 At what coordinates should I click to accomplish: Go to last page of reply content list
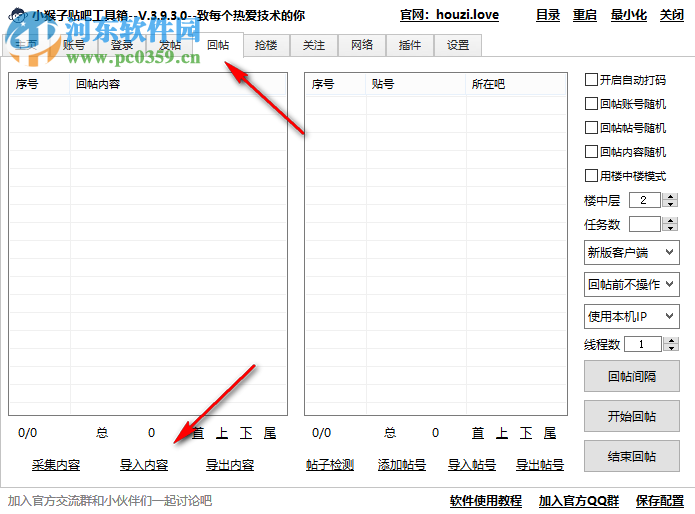click(270, 433)
